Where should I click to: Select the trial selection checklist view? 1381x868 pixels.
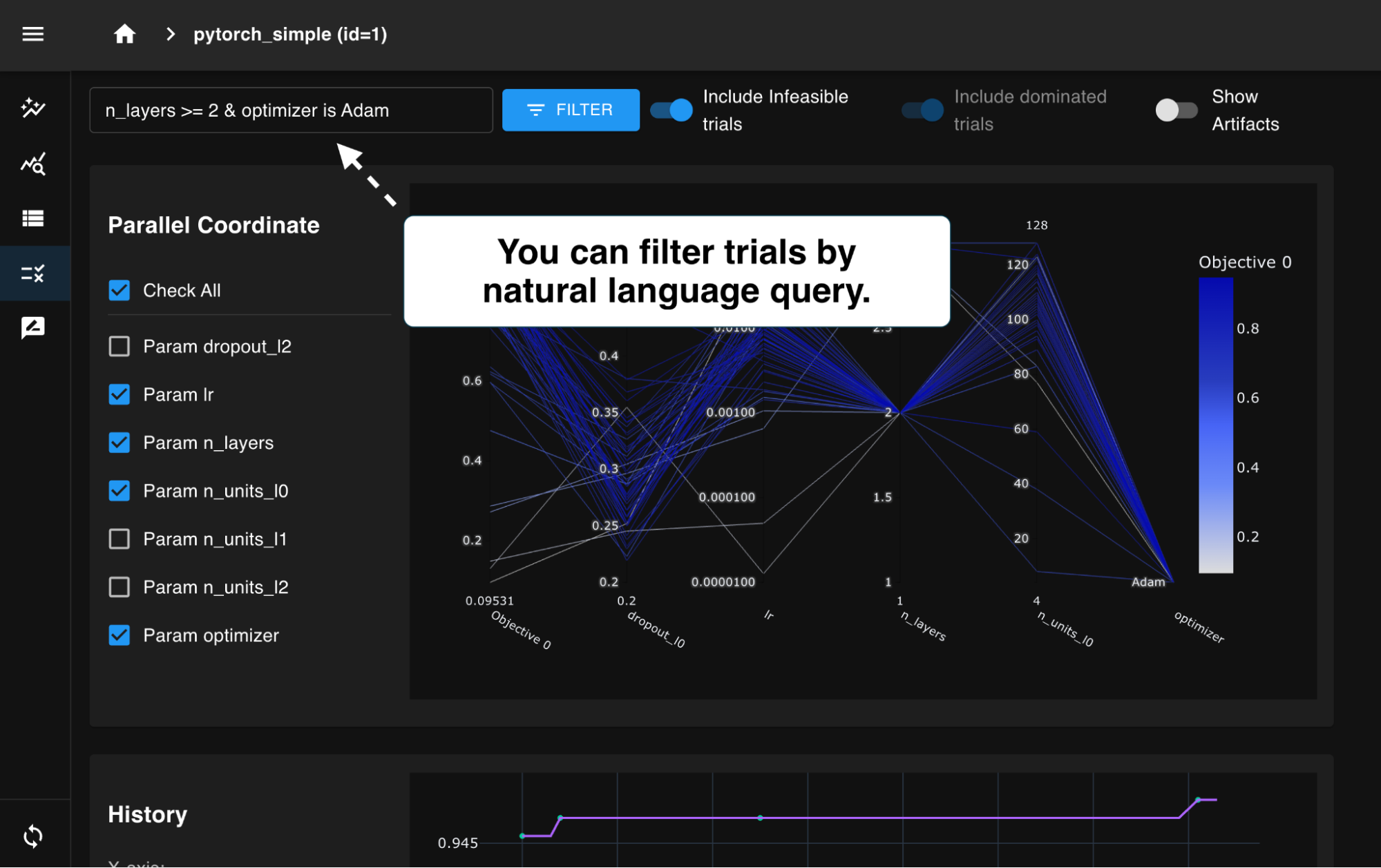coord(34,273)
